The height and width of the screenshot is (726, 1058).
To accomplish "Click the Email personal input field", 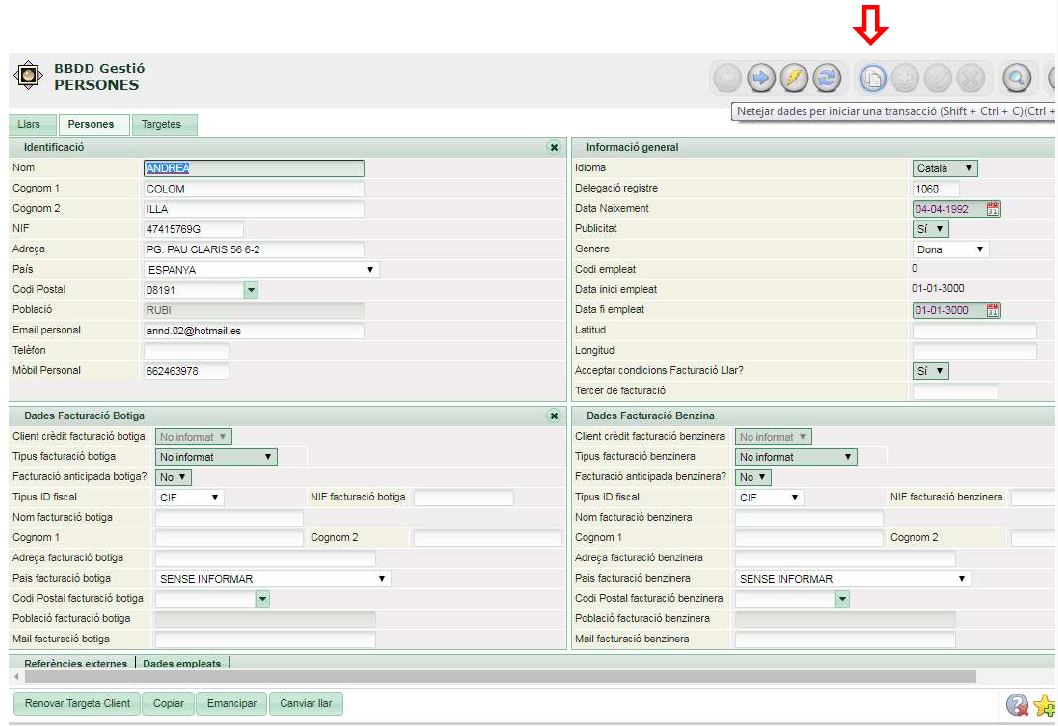I will pyautogui.click(x=255, y=330).
